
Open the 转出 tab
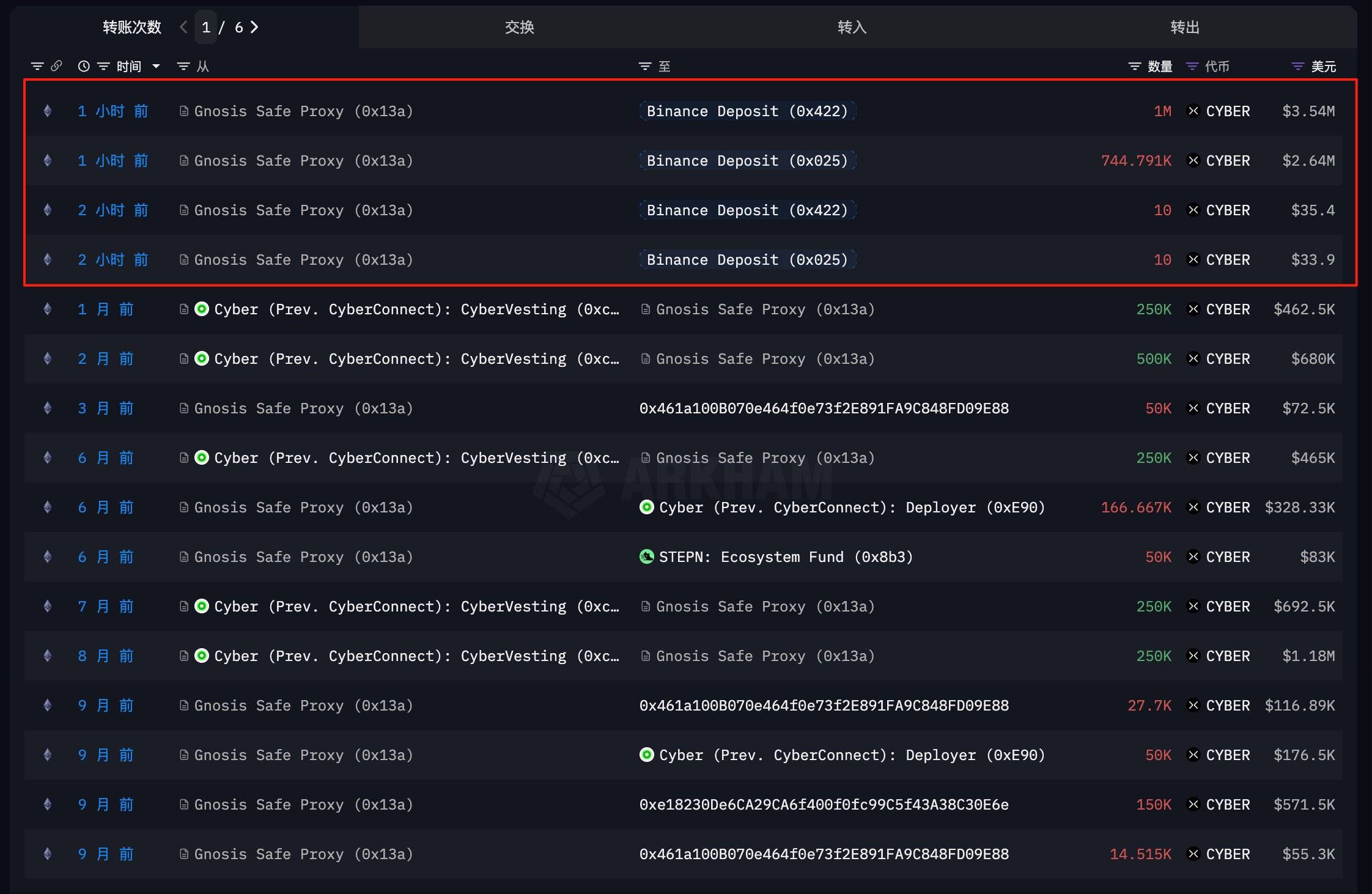(x=1184, y=27)
